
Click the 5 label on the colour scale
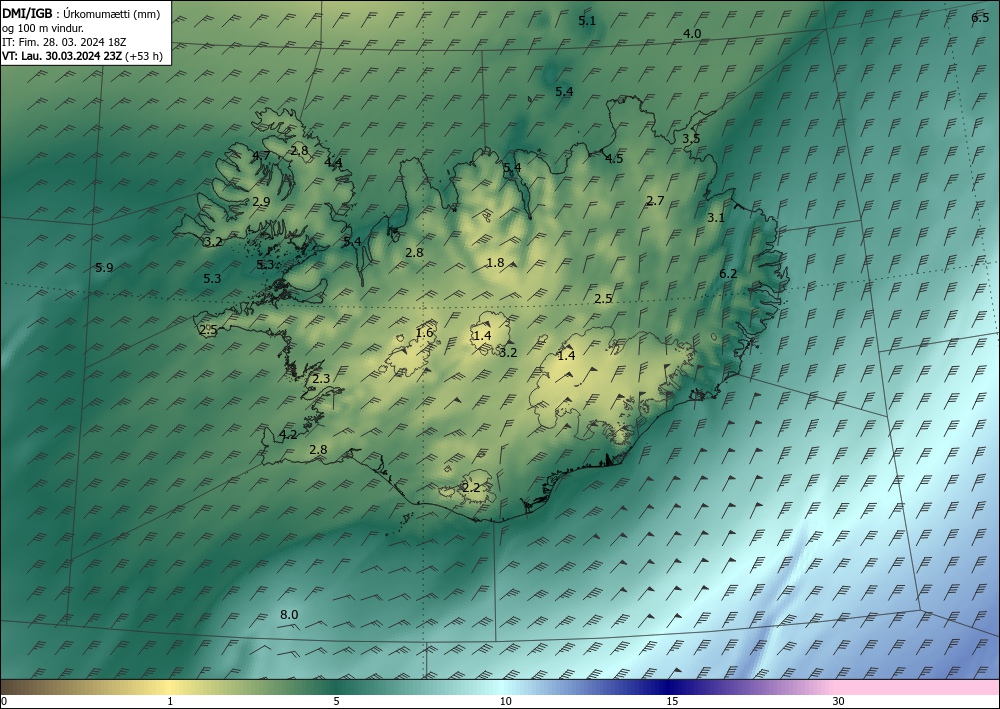[336, 701]
